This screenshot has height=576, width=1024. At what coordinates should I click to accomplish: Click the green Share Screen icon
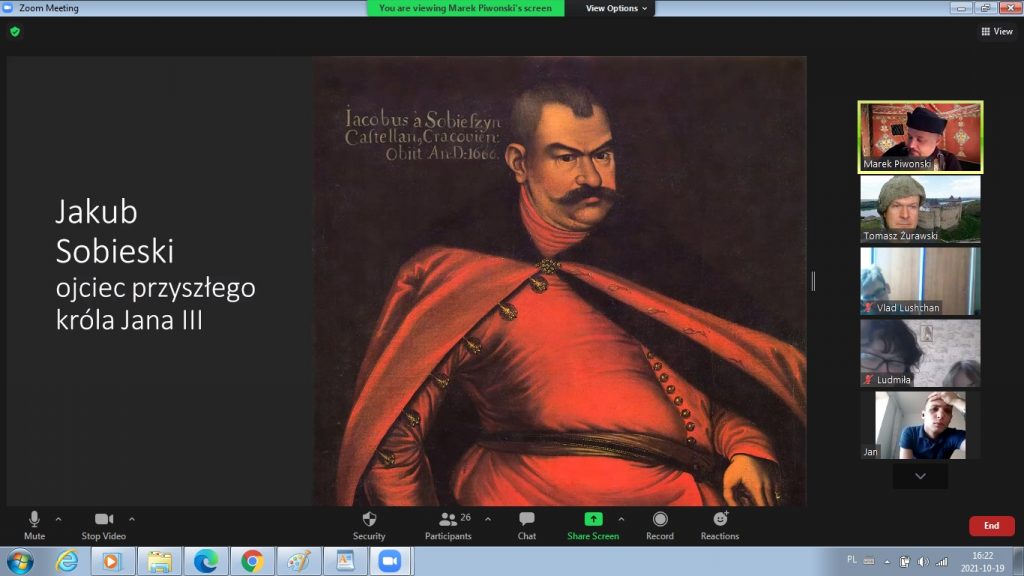coord(593,519)
